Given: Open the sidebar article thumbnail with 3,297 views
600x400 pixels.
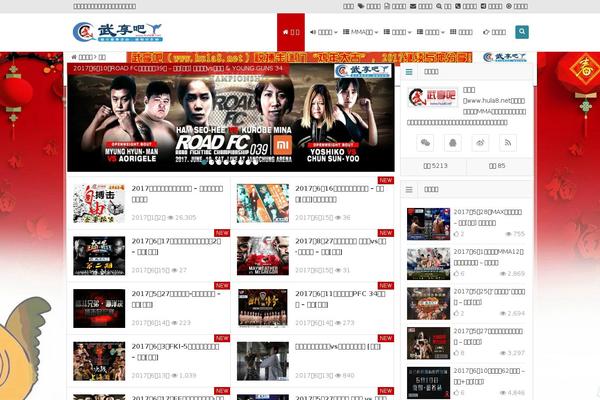Looking at the screenshot, I should 428,343.
